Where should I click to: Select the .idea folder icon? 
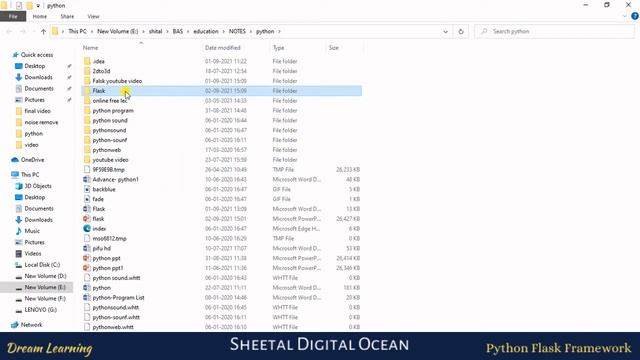(87, 61)
